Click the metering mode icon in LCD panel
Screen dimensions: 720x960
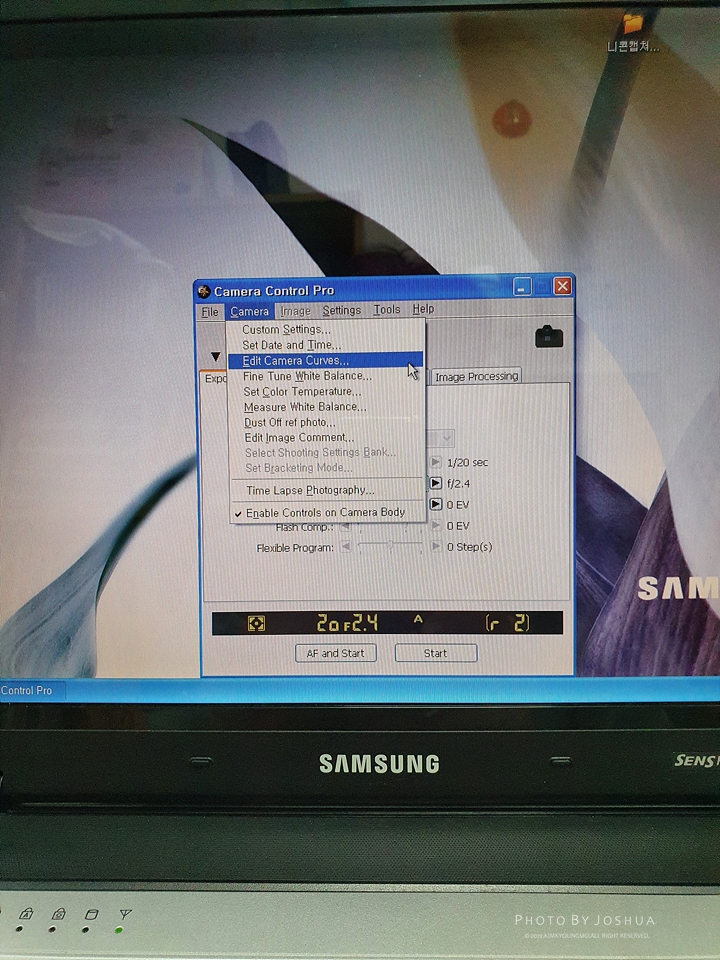(256, 624)
